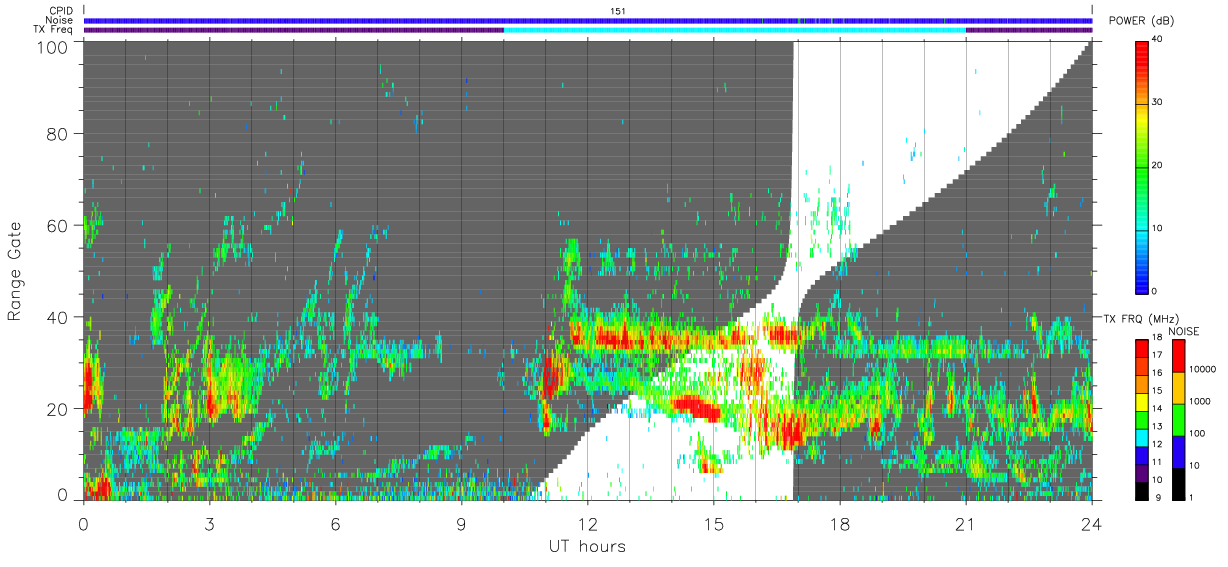Click the 30 label on POWER colorbar
The height and width of the screenshot is (567, 1228).
point(1158,102)
